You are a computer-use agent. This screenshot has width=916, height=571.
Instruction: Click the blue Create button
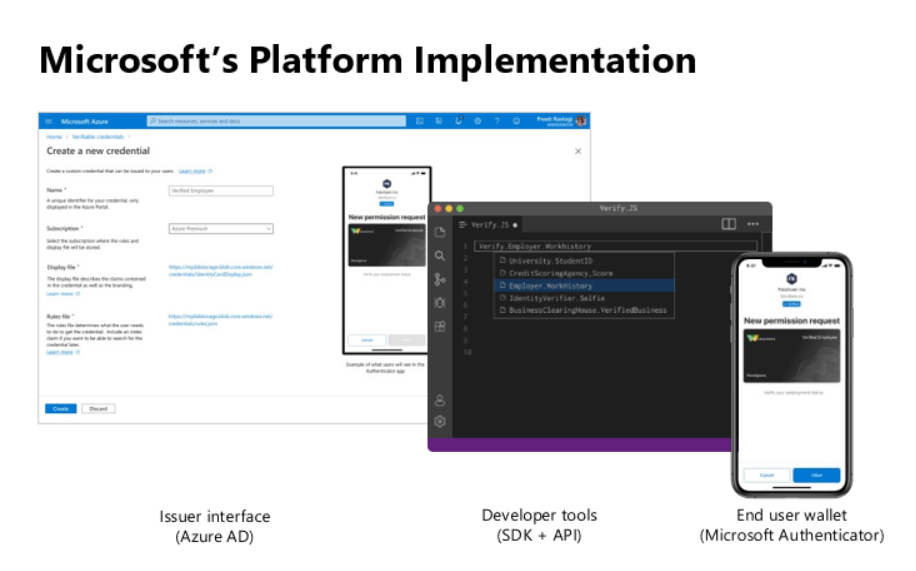(60, 409)
